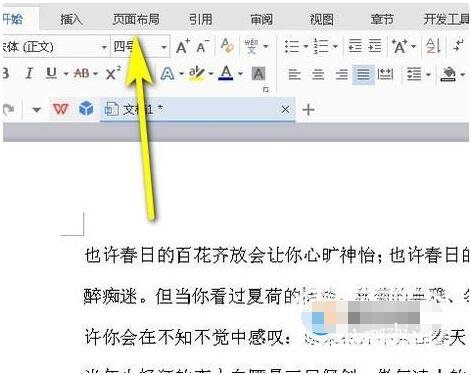
Task: Apply numbered list
Action: coord(321,46)
